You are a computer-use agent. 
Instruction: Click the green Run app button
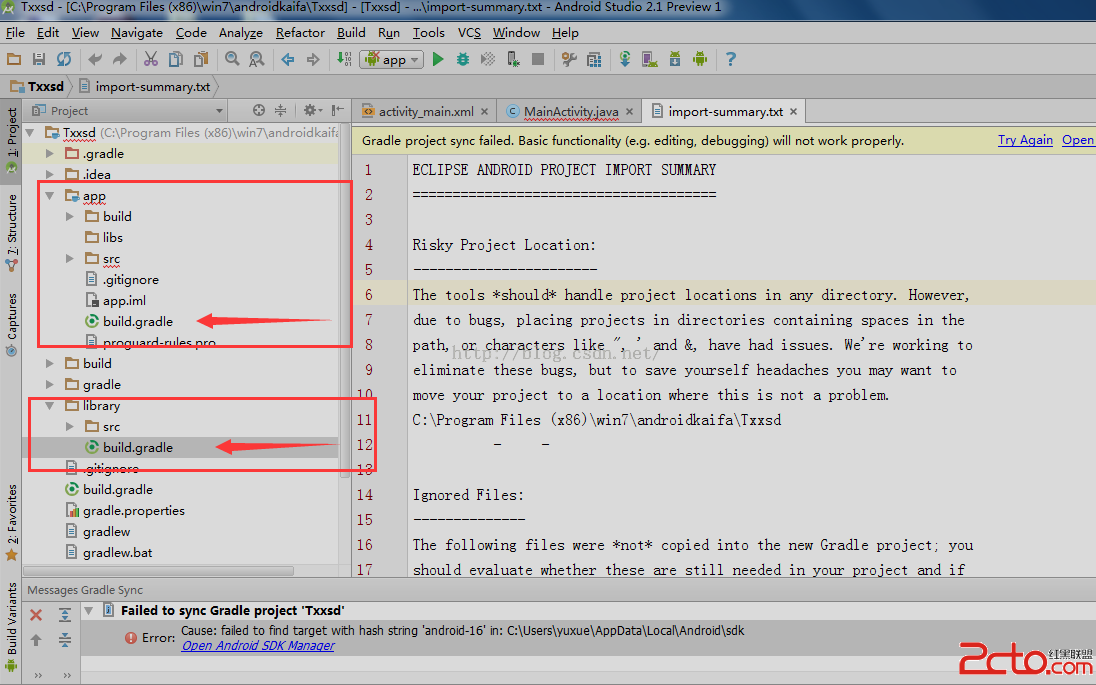[437, 60]
